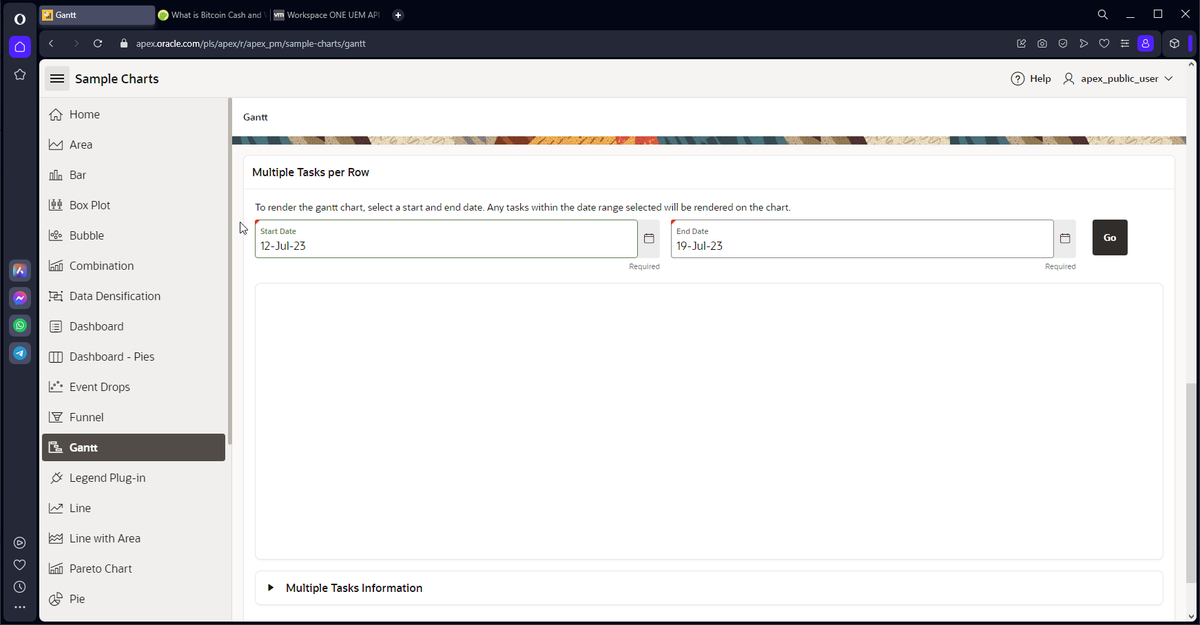This screenshot has width=1200, height=625.
Task: Open the Area chart page
Action: coord(135,145)
